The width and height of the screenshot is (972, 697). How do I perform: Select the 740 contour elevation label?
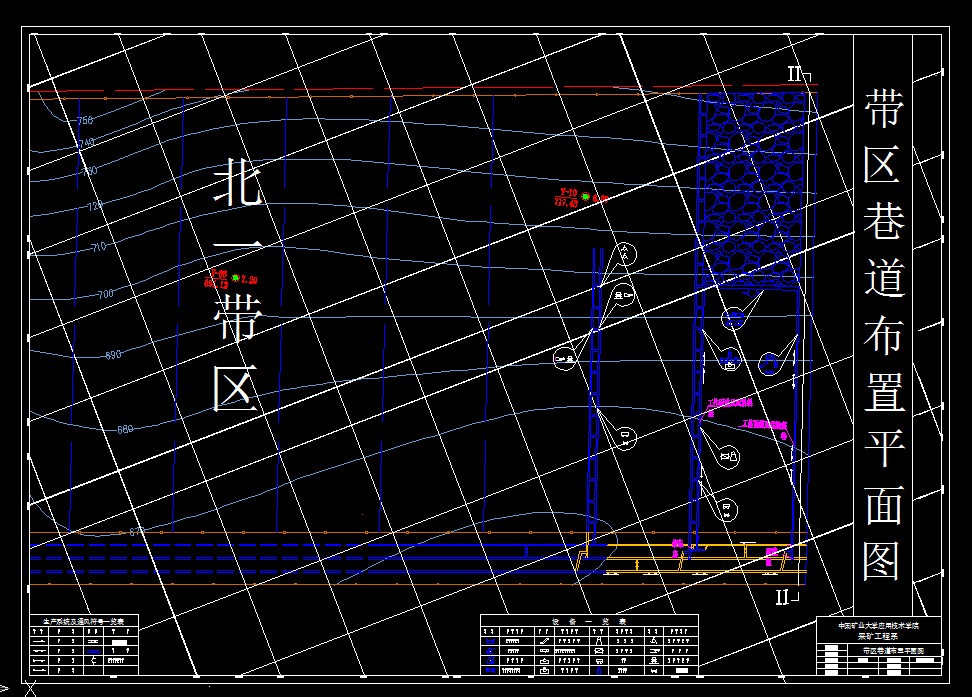click(86, 143)
